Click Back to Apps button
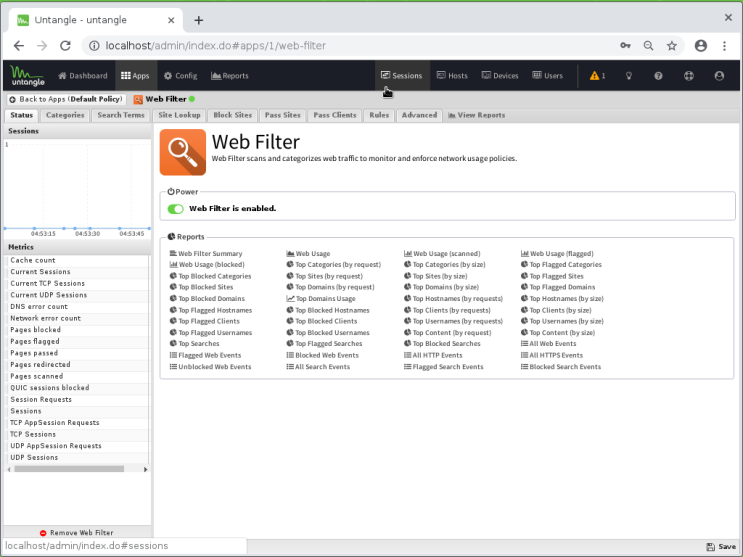 point(65,99)
